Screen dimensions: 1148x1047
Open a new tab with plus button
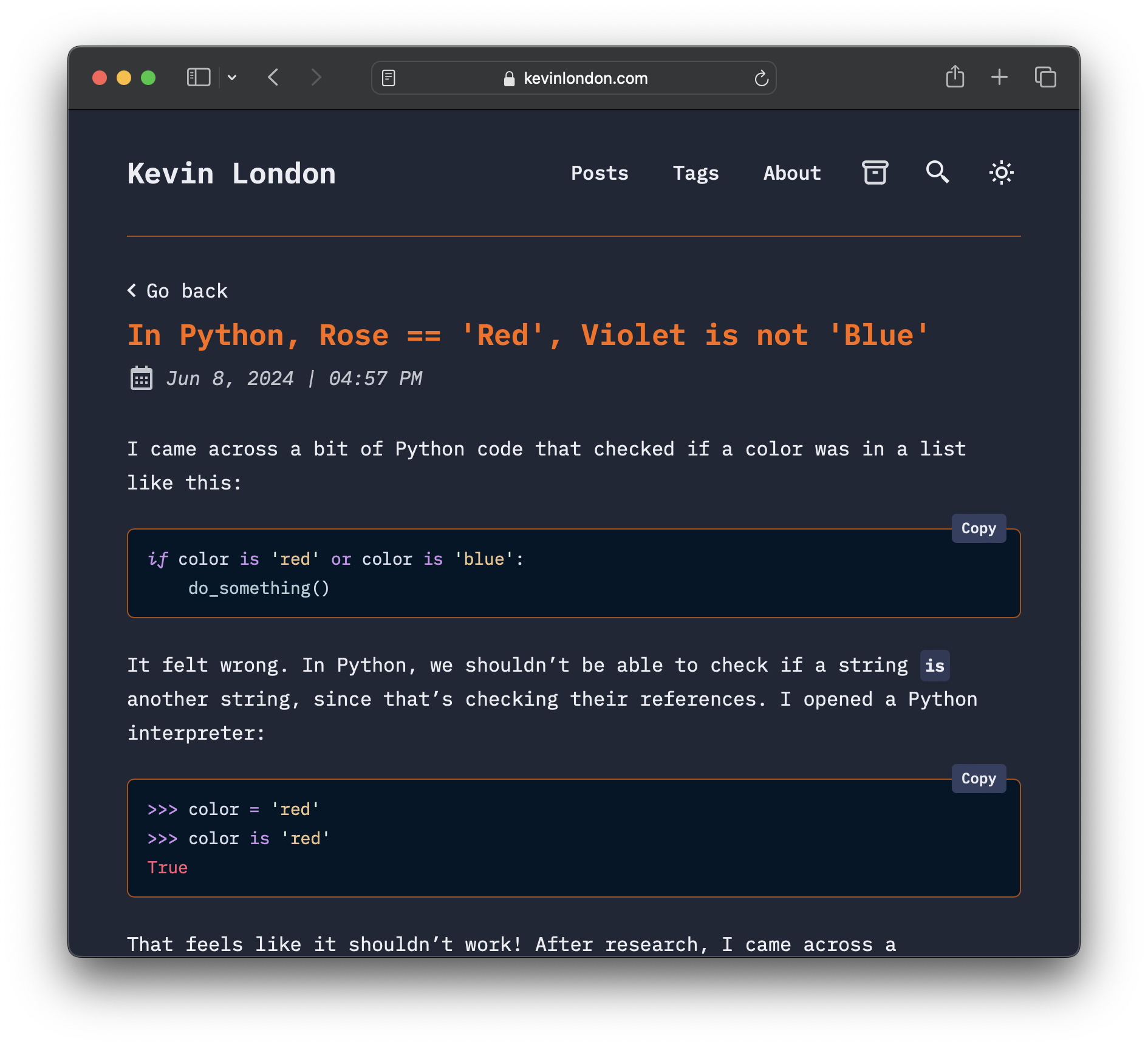(x=999, y=77)
